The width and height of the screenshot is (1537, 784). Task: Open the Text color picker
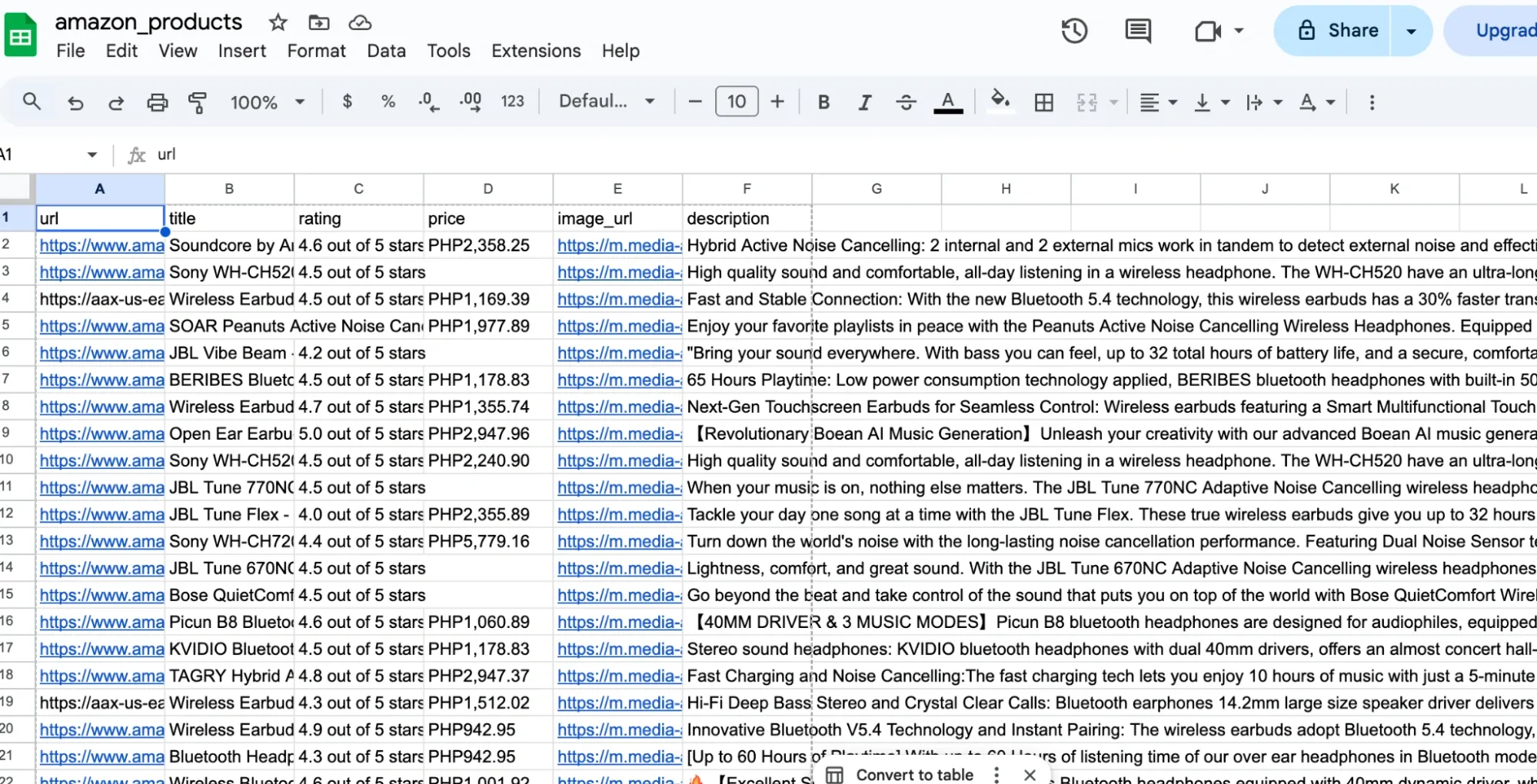click(x=948, y=101)
